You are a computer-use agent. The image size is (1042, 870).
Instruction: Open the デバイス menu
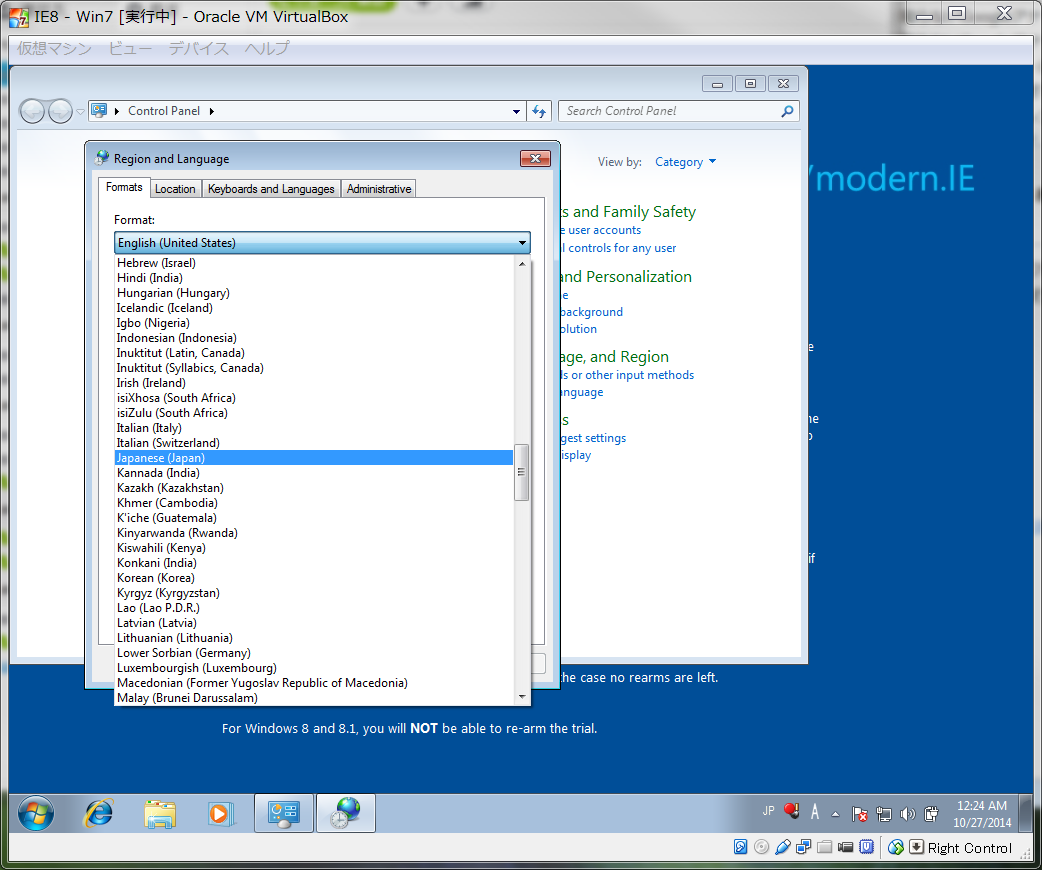pos(198,48)
